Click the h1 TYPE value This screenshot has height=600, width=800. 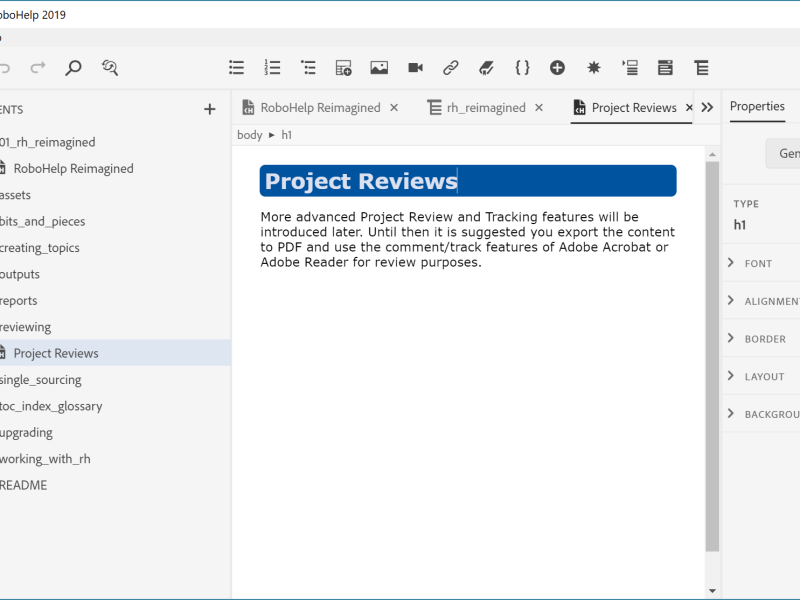pos(740,225)
